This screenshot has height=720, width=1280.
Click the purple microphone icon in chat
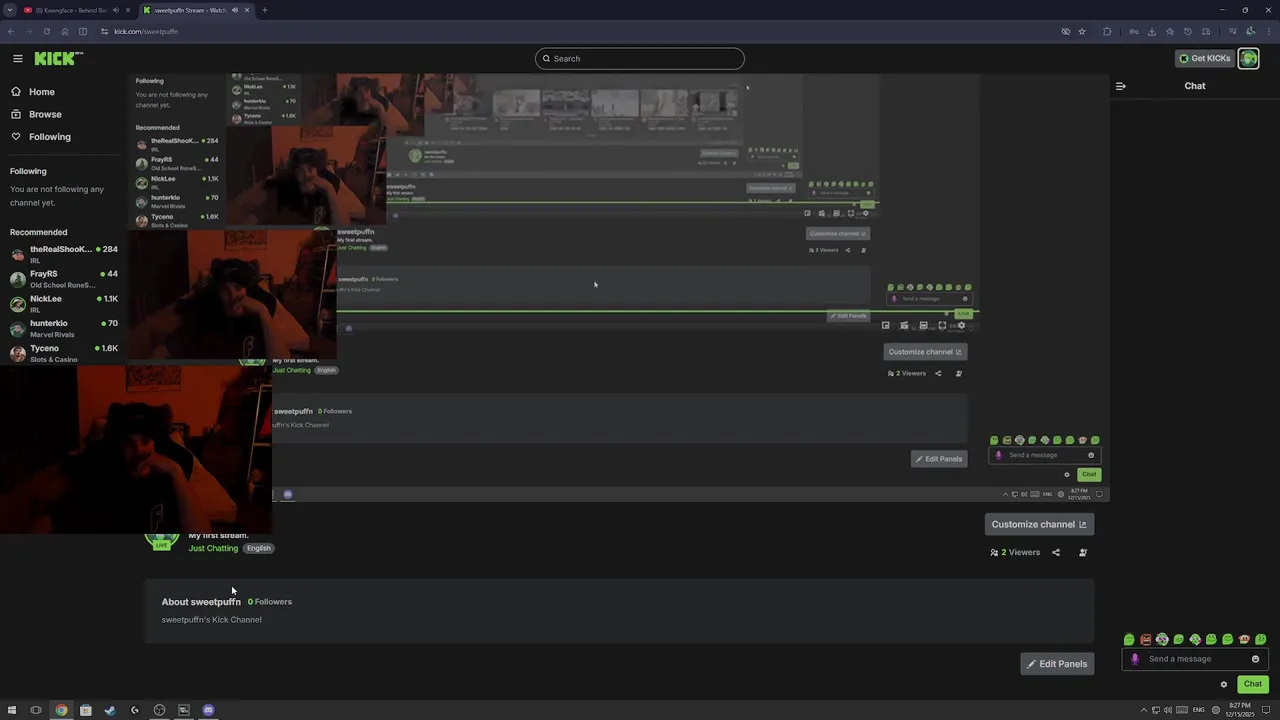(1134, 659)
